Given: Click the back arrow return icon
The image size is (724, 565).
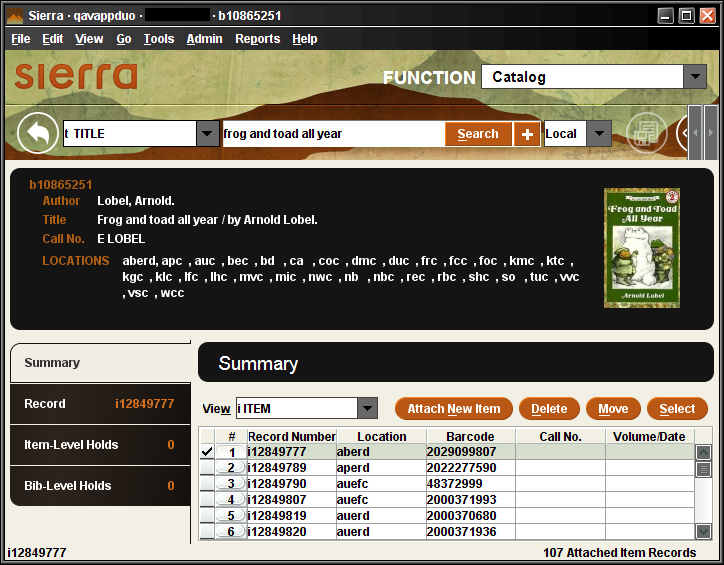Looking at the screenshot, I should click(37, 133).
